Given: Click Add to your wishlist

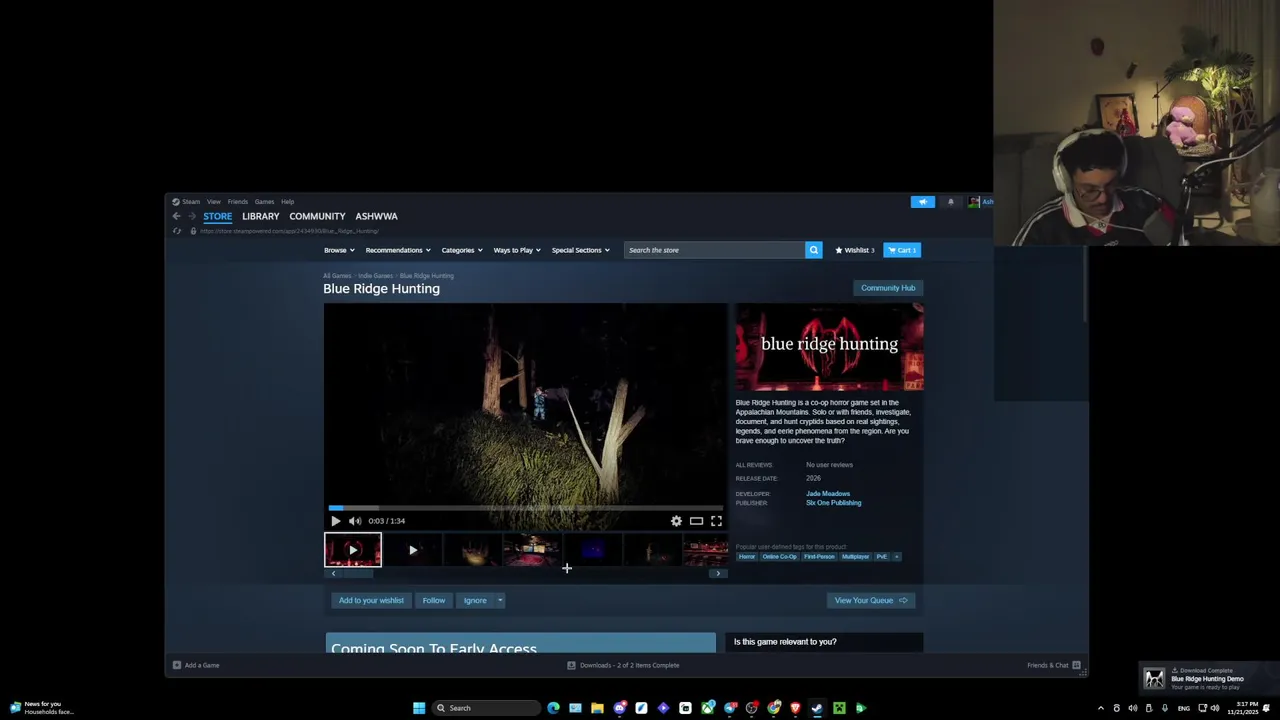Looking at the screenshot, I should [x=371, y=601].
